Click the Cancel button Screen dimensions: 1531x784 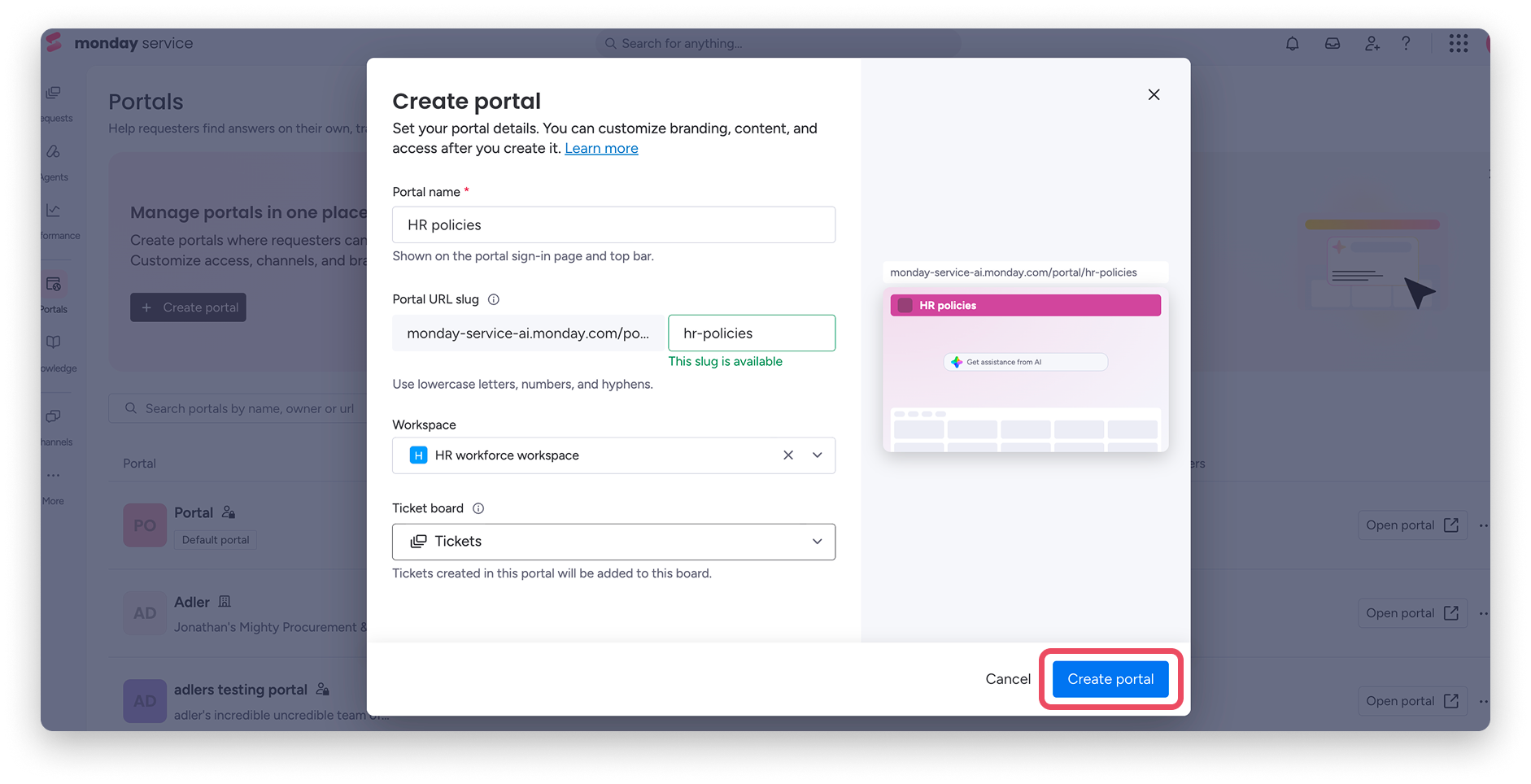1008,679
